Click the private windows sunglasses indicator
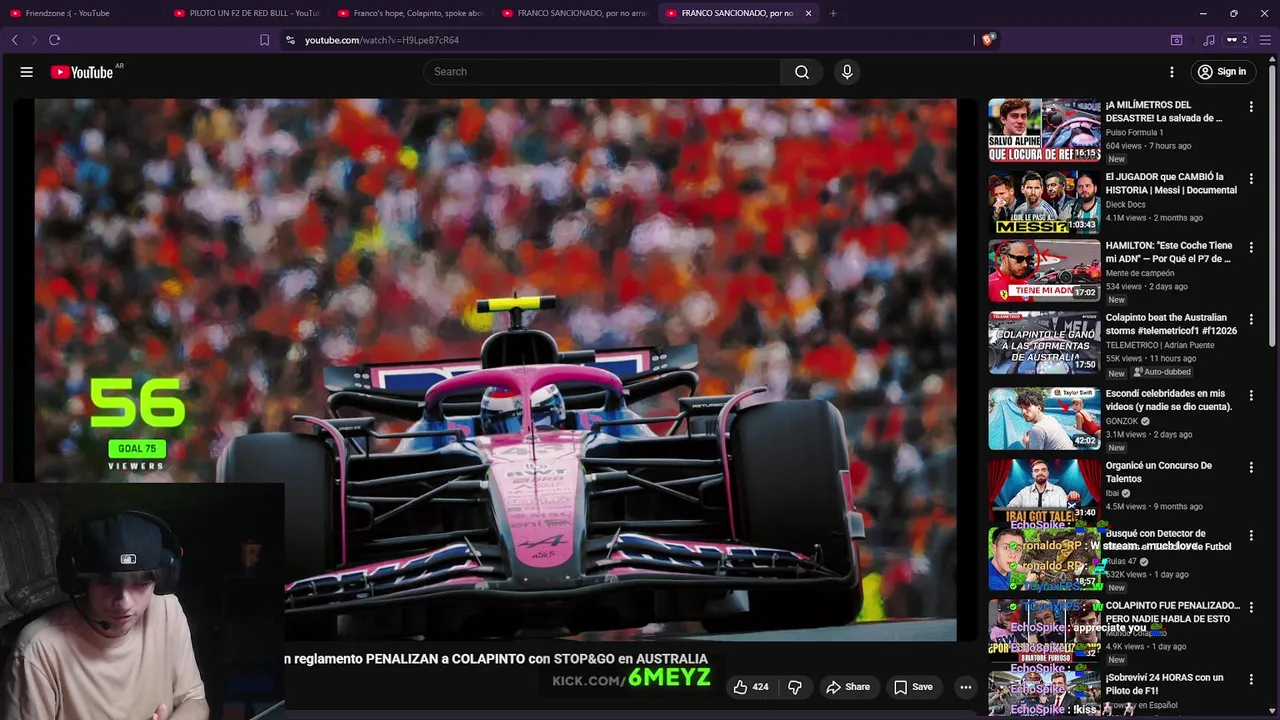 pos(1238,40)
